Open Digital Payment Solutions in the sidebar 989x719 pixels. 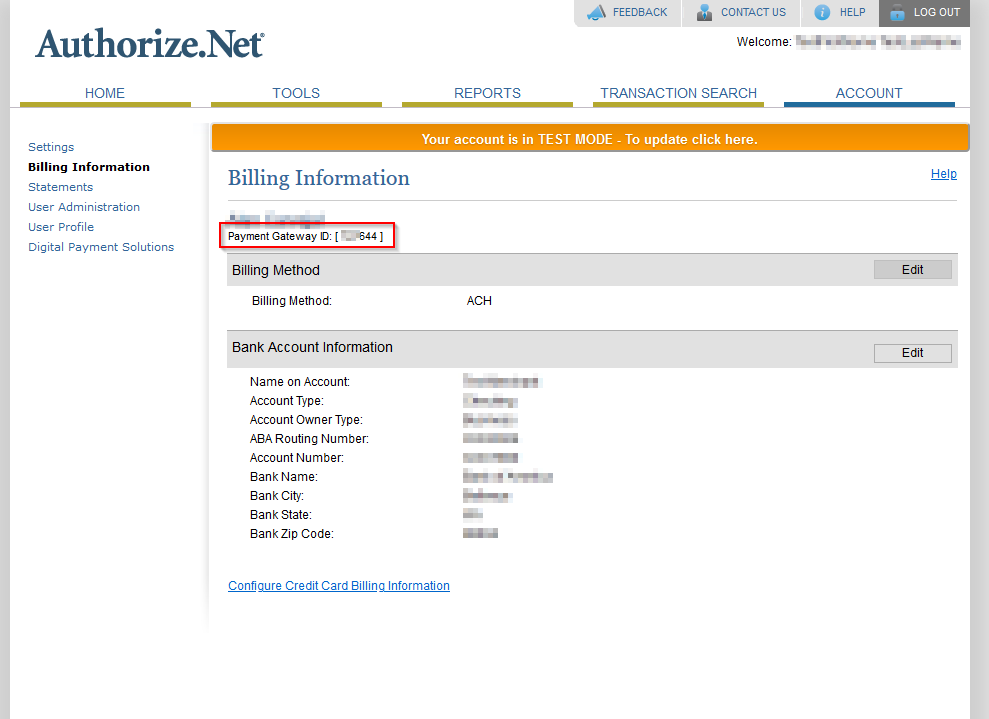tap(101, 247)
